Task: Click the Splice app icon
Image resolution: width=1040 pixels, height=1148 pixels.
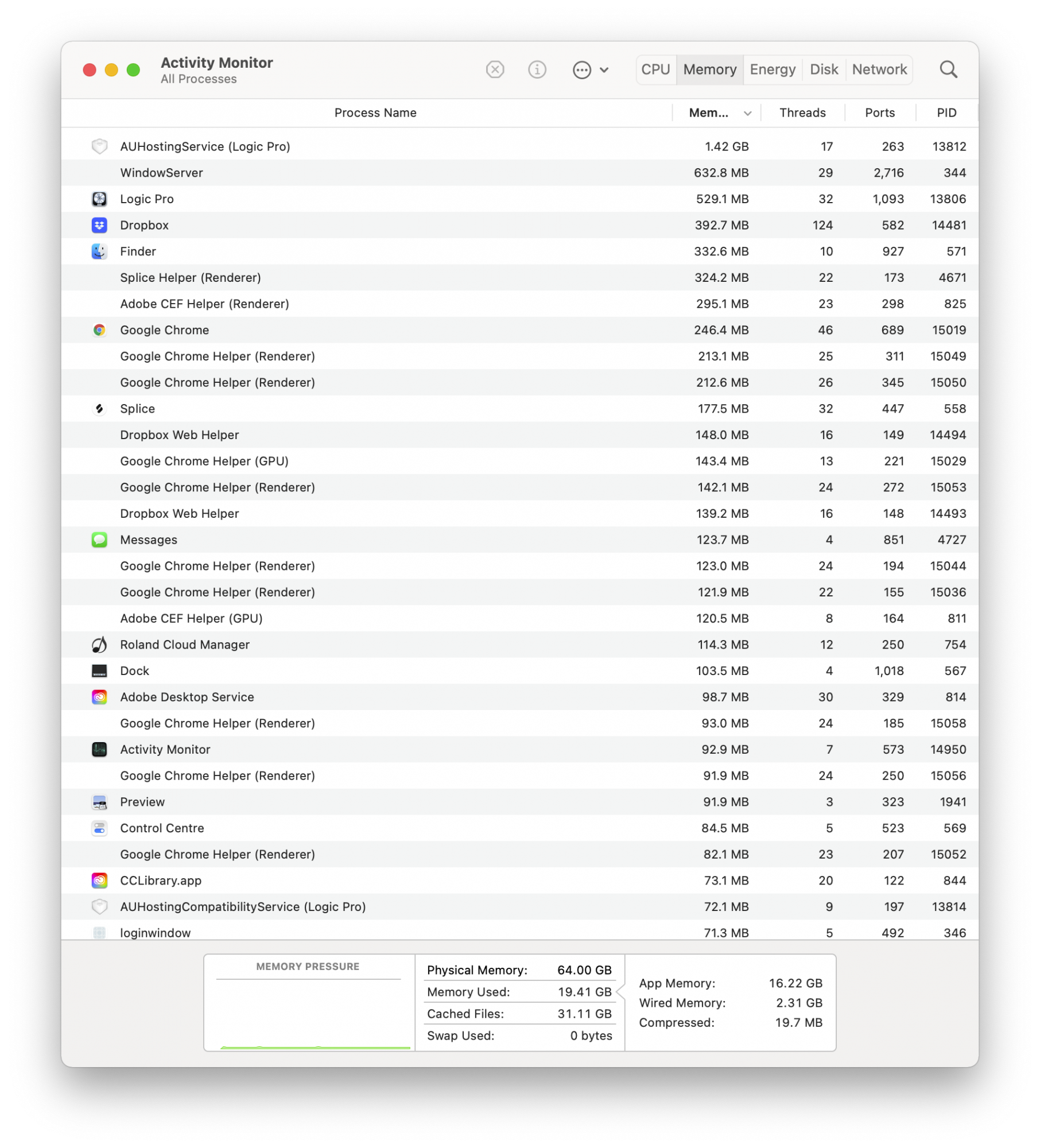Action: pos(99,408)
